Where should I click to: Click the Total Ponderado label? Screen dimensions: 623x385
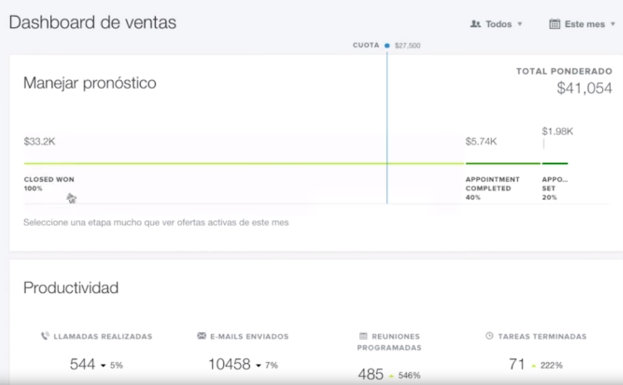coord(564,72)
